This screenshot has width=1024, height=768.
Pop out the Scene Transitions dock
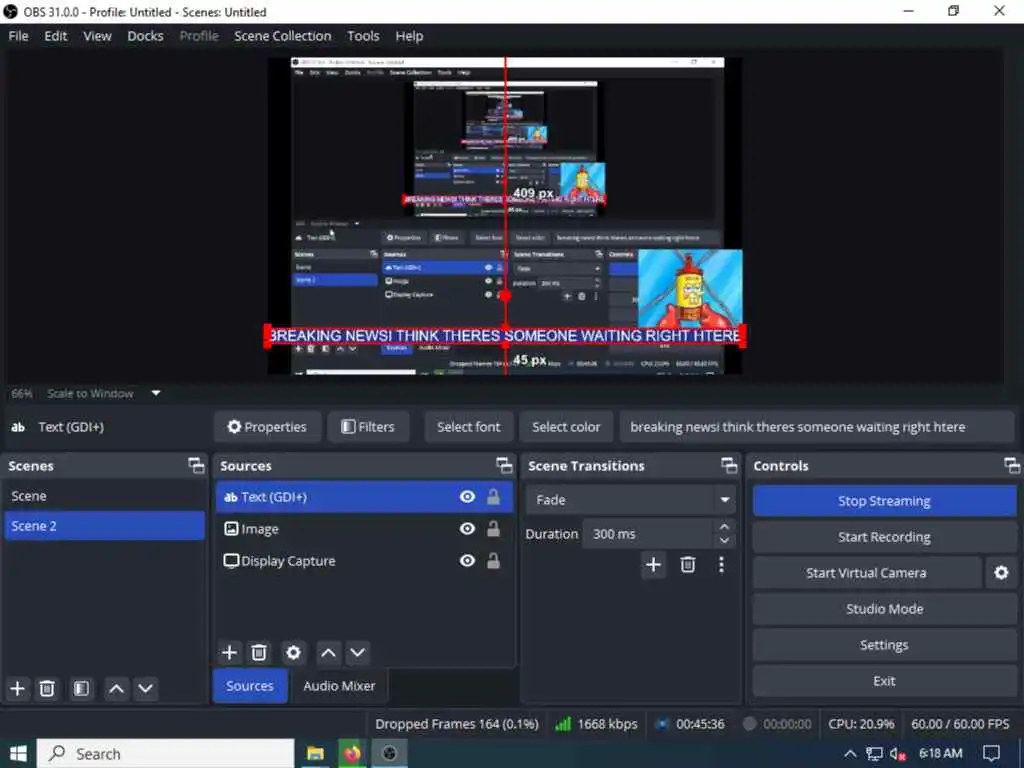tap(729, 465)
